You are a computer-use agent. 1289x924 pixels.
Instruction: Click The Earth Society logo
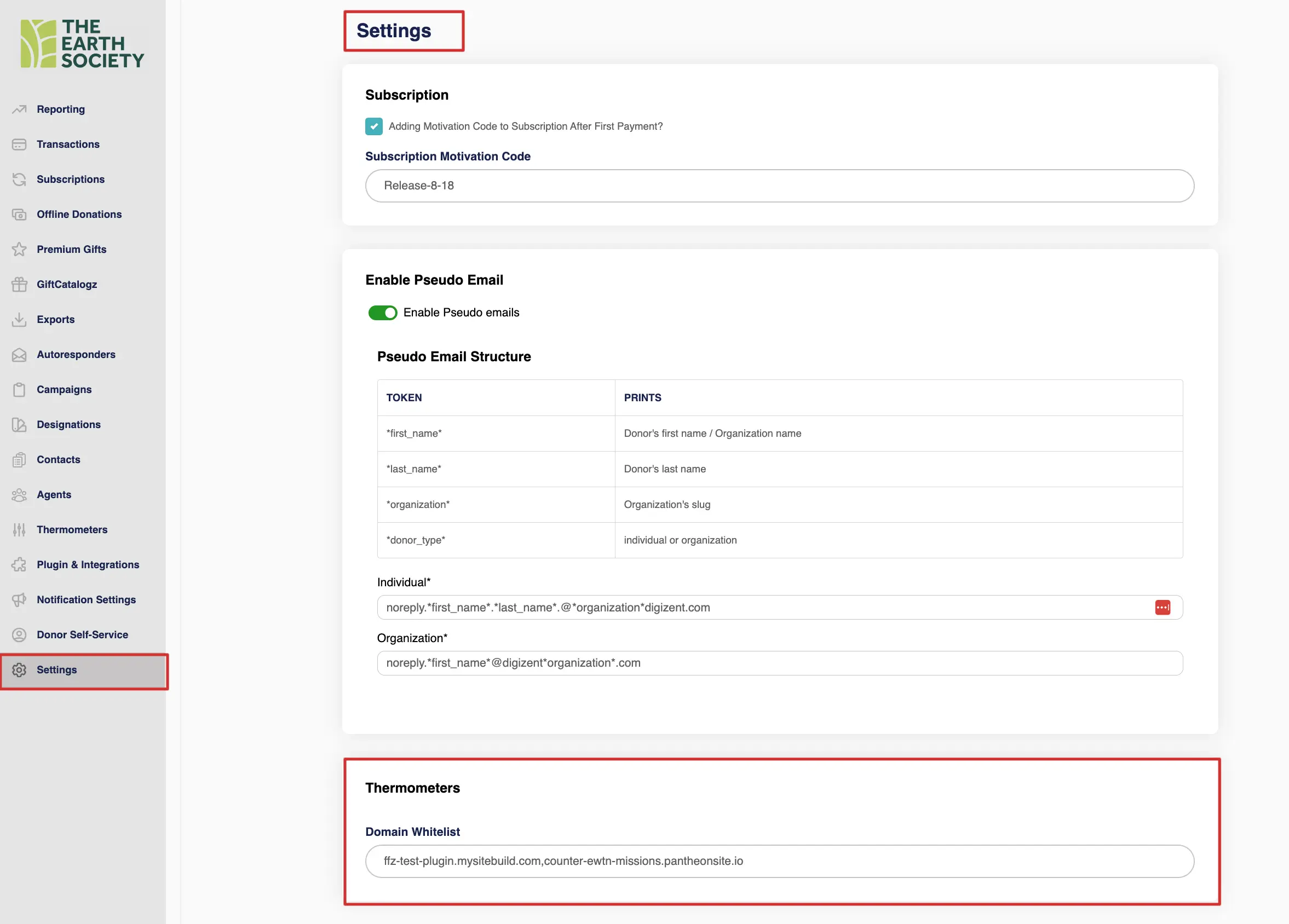(x=82, y=44)
